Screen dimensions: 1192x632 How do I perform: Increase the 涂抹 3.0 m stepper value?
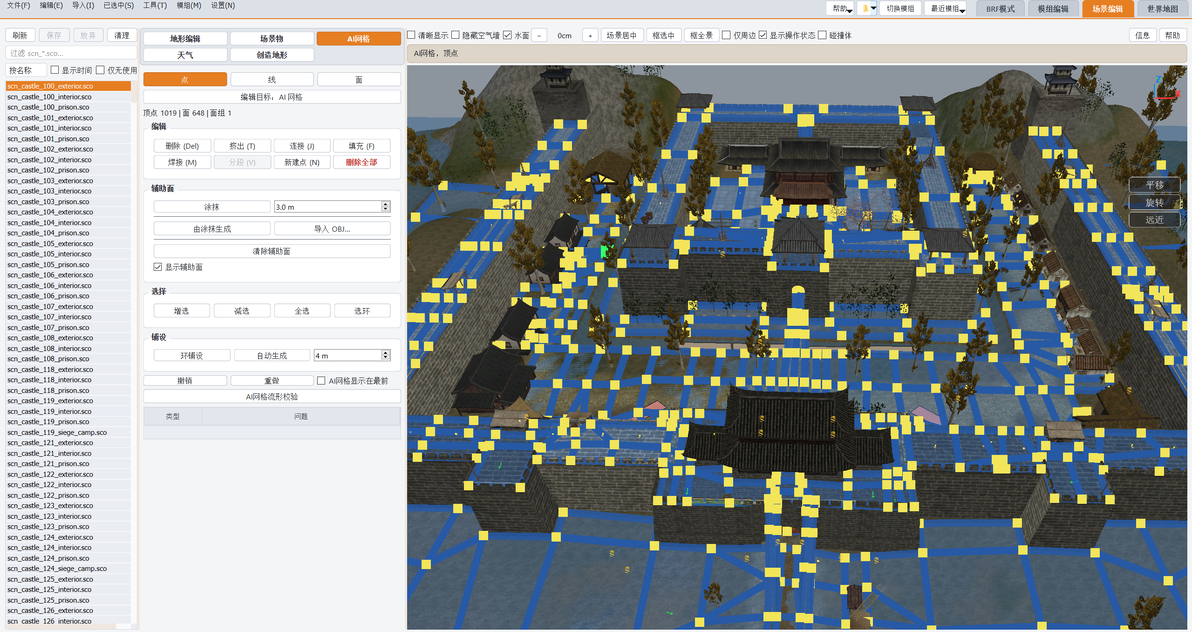(x=385, y=204)
